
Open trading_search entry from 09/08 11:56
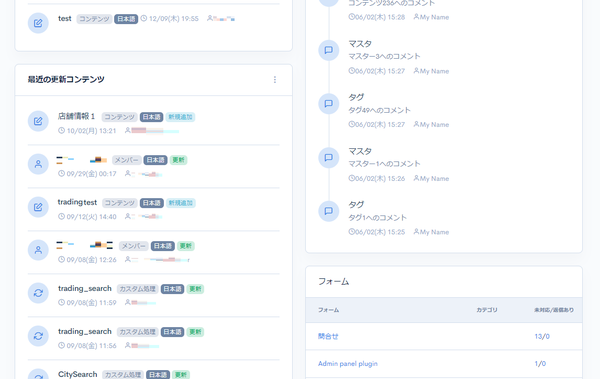[85, 331]
